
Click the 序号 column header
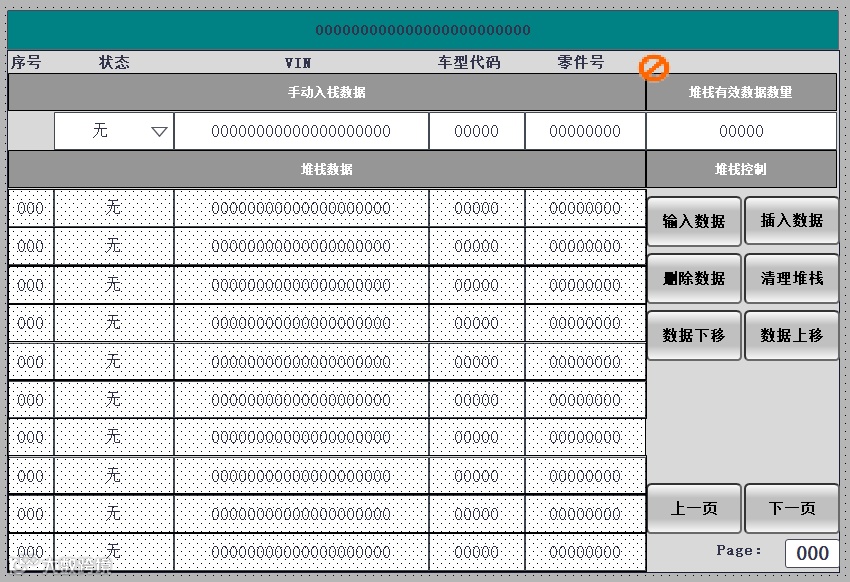(x=26, y=62)
